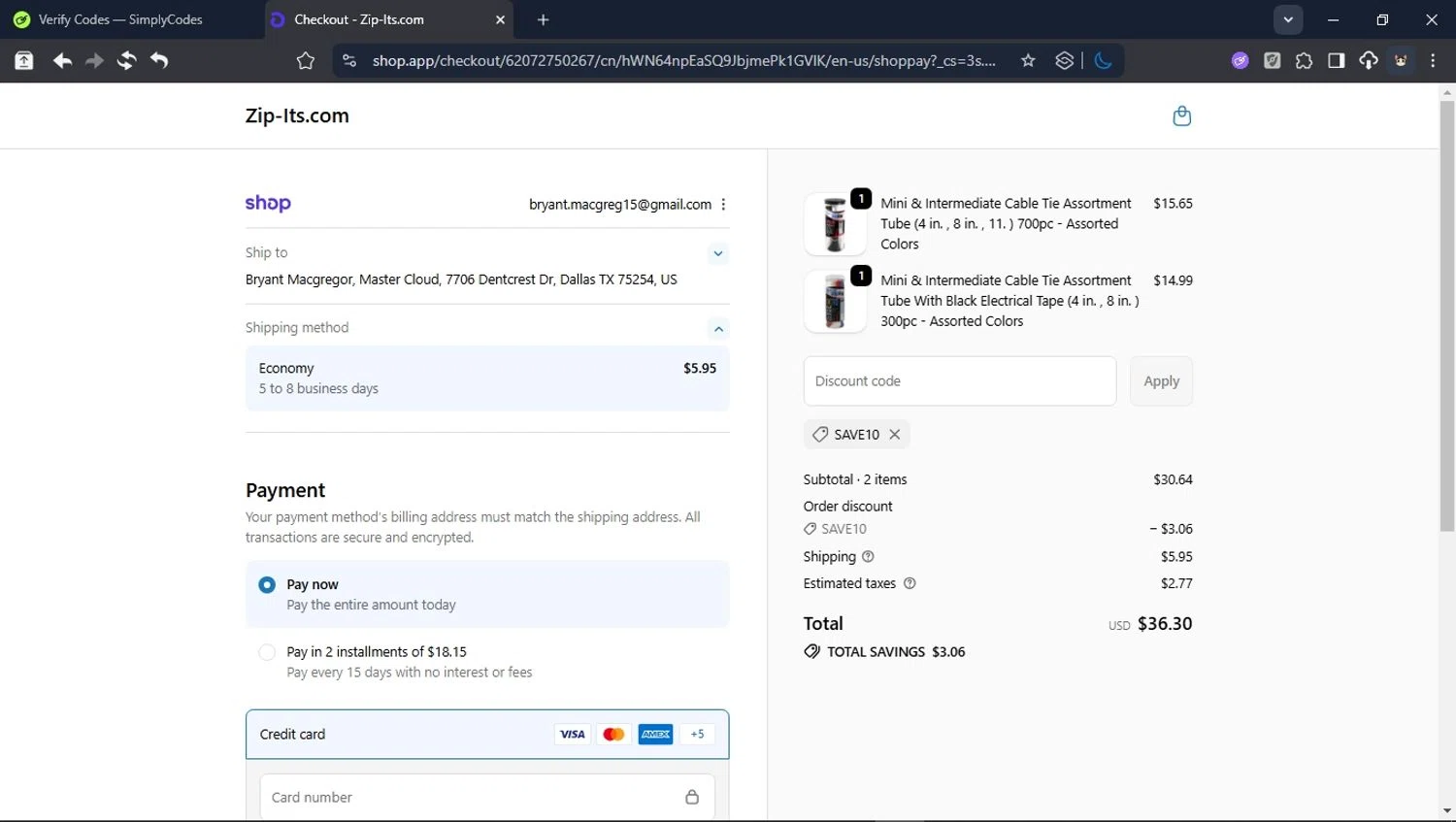Click the 300pc cable tie thumbnail
1456x822 pixels.
coord(835,302)
